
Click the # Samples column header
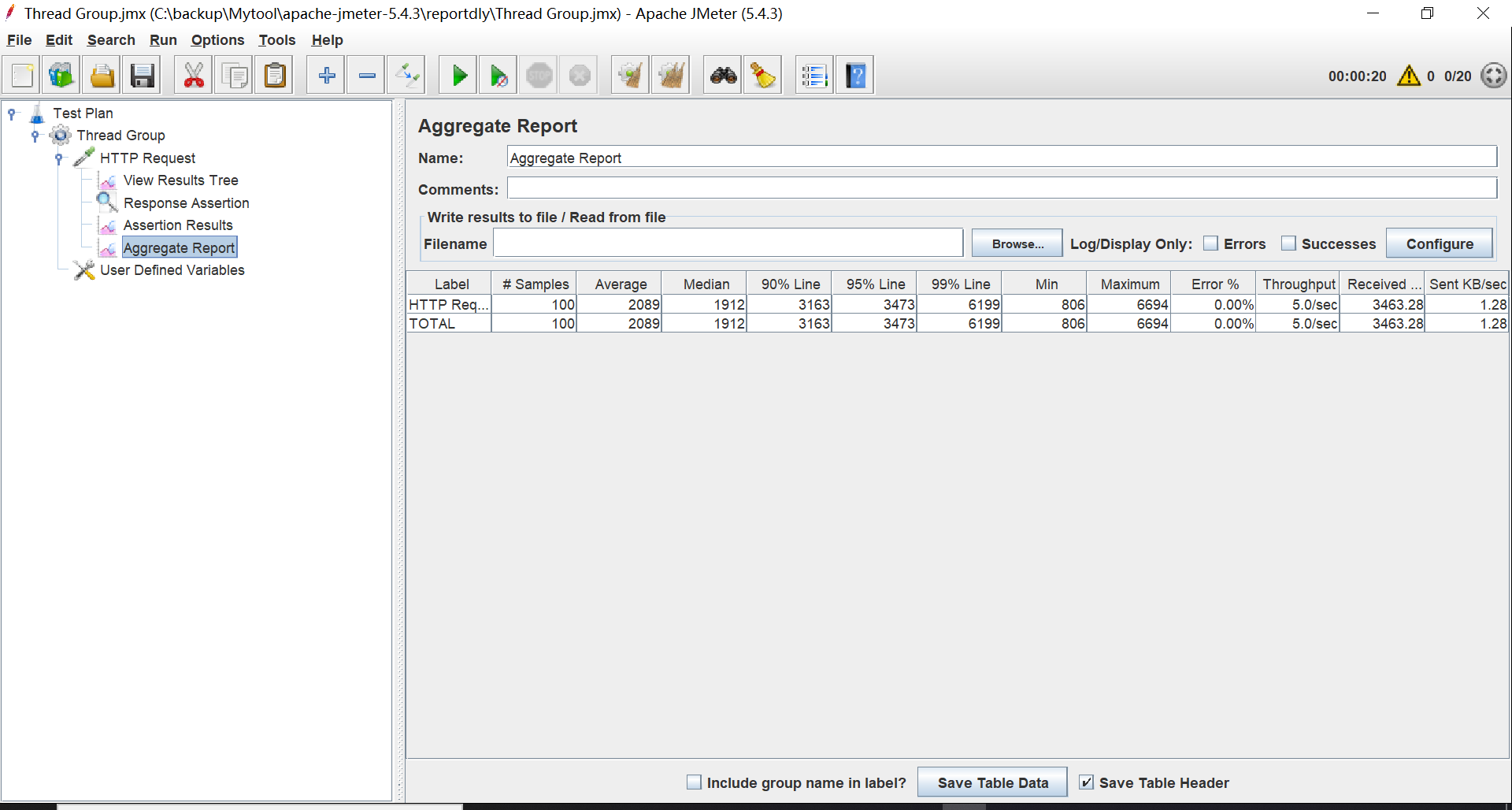click(x=535, y=284)
